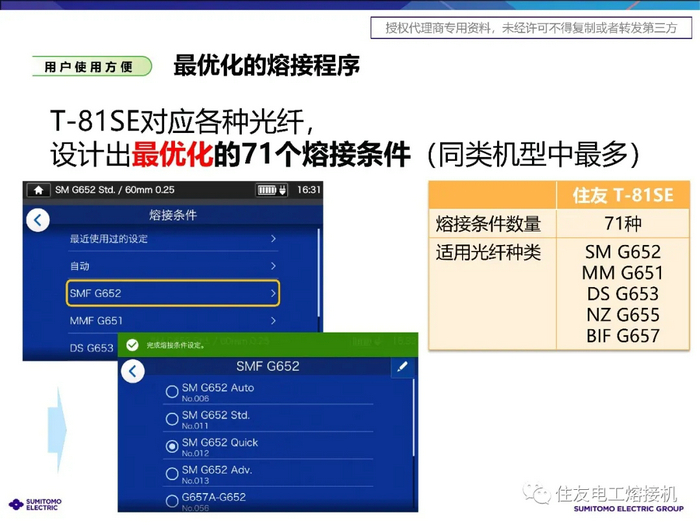Expand the 自动 row chevron
The image size is (700, 525).
coord(273,266)
